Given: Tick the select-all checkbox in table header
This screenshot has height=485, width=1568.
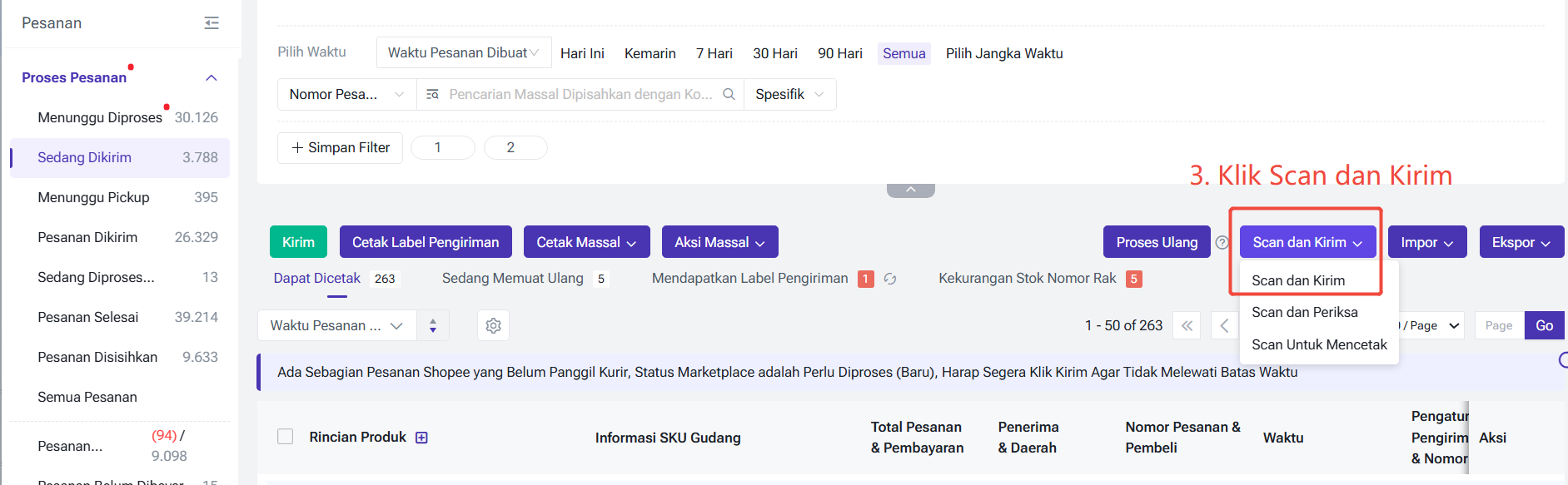Looking at the screenshot, I should click(285, 437).
